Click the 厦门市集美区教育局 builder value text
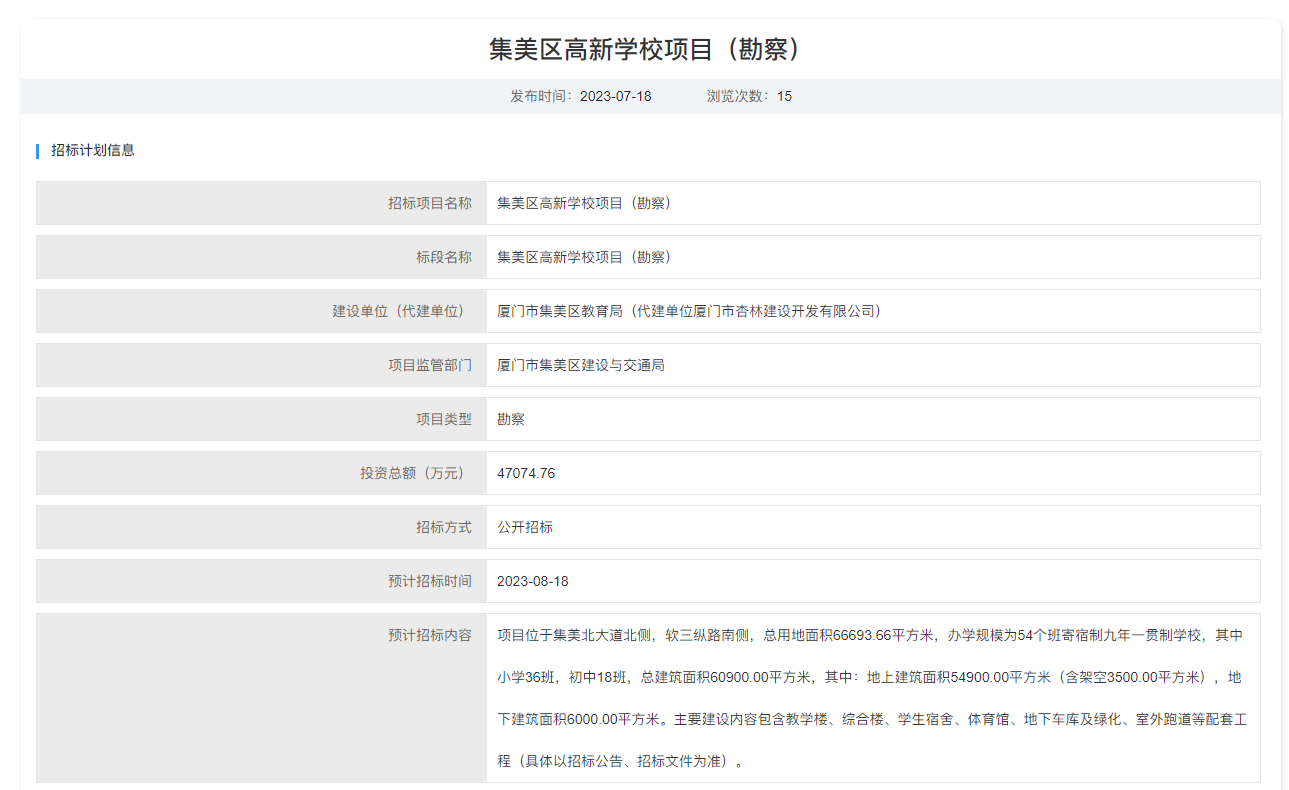Viewport: 1289px width, 790px height. tap(689, 311)
